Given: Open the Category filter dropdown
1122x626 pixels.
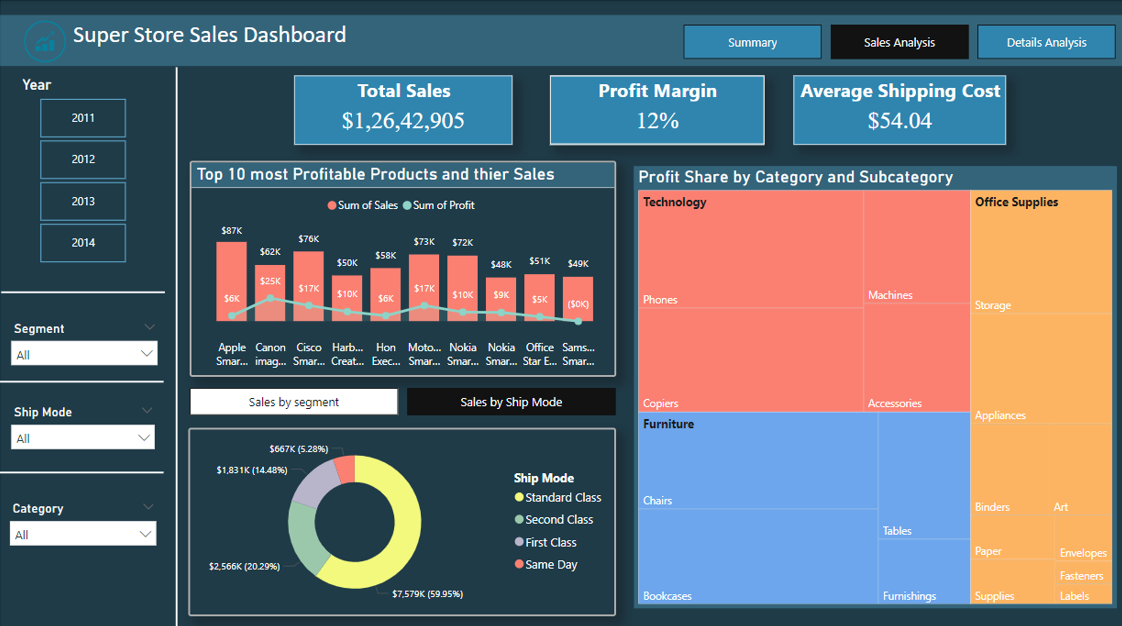Looking at the screenshot, I should (83, 533).
